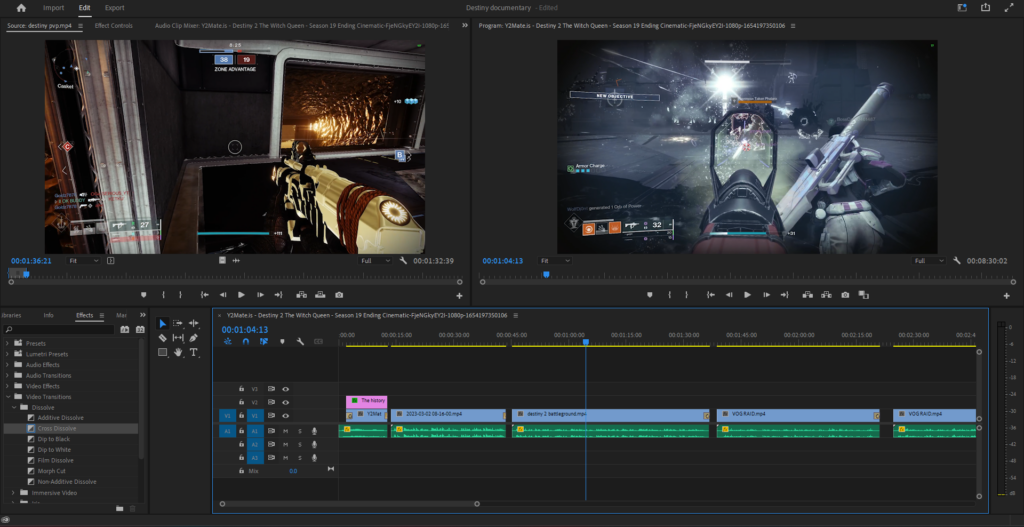Open Button Editor plus in Program monitor

click(1006, 296)
